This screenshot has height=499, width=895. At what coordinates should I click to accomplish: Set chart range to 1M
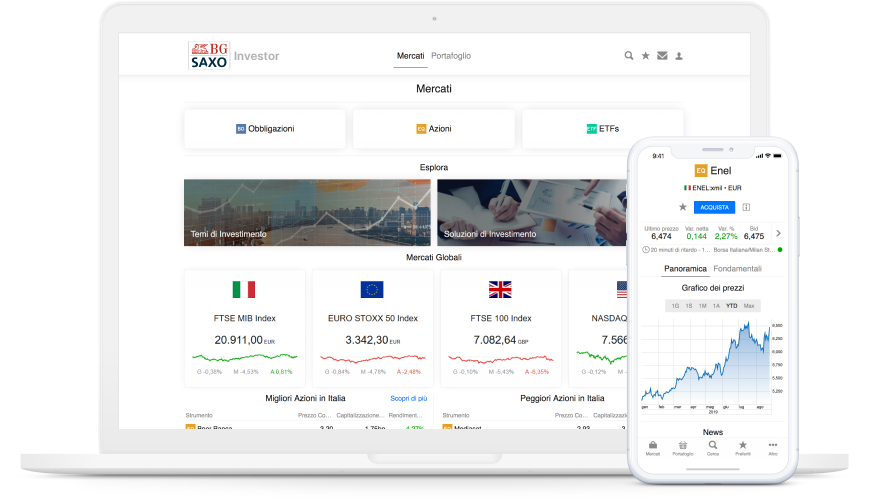[703, 306]
